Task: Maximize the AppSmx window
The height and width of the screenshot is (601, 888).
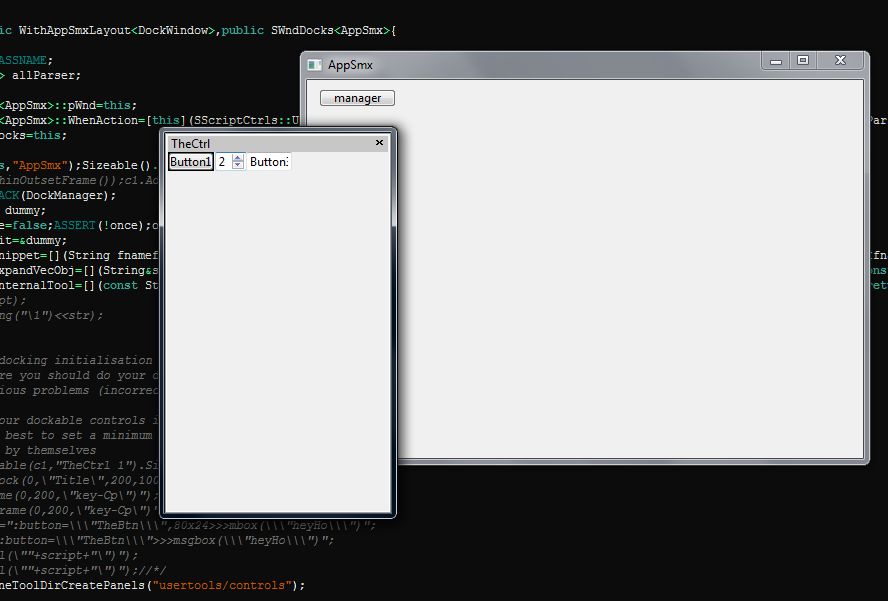Action: 802,61
